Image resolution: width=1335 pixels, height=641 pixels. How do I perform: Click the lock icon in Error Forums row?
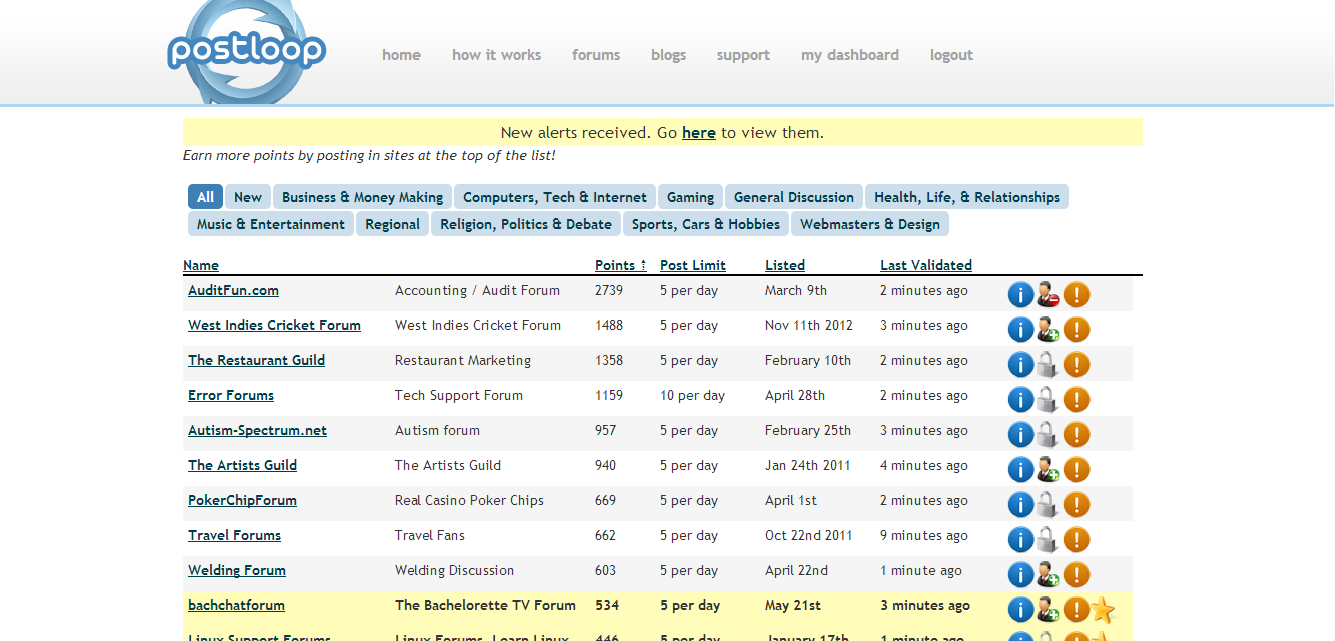pos(1048,399)
